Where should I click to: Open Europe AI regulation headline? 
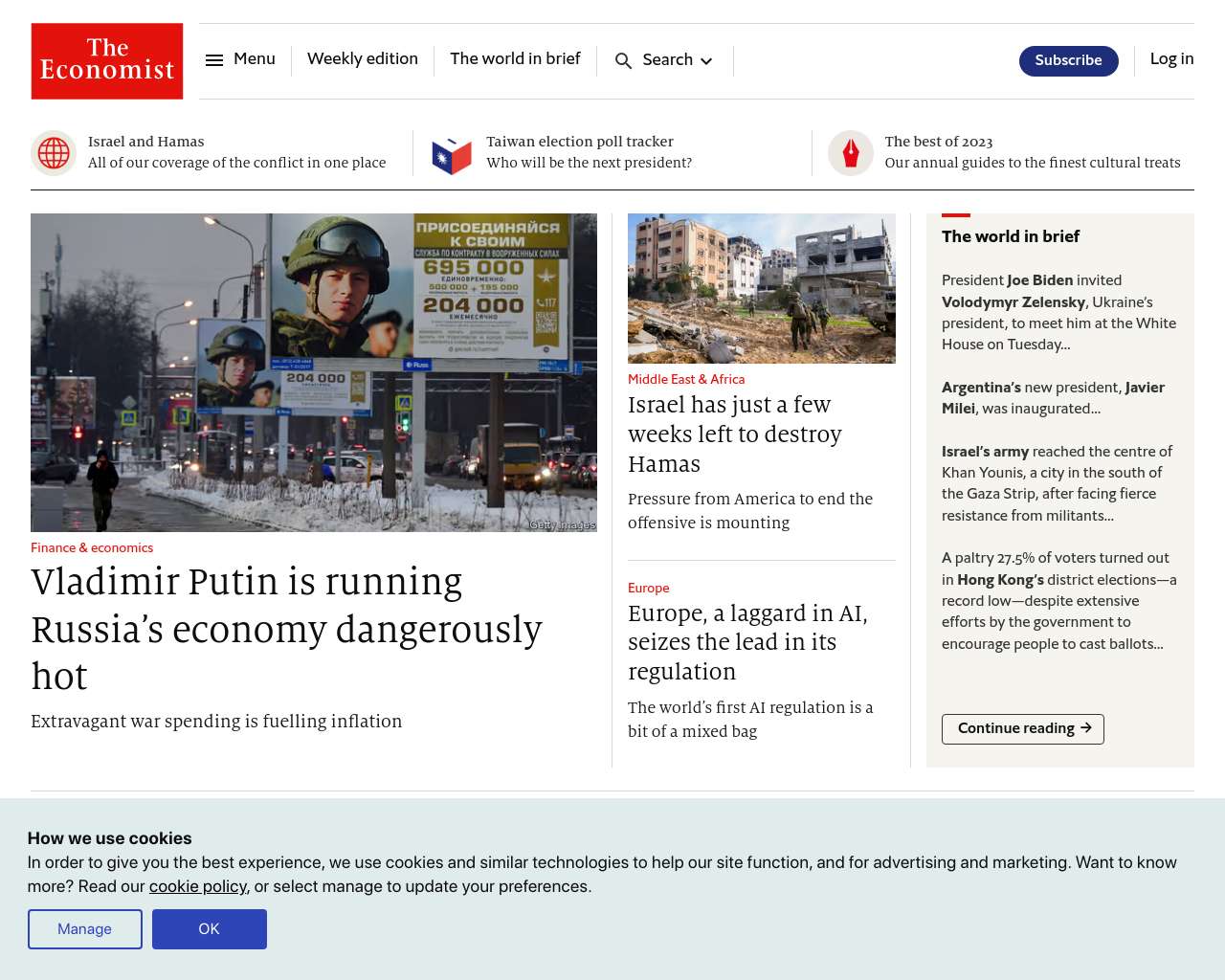[747, 641]
